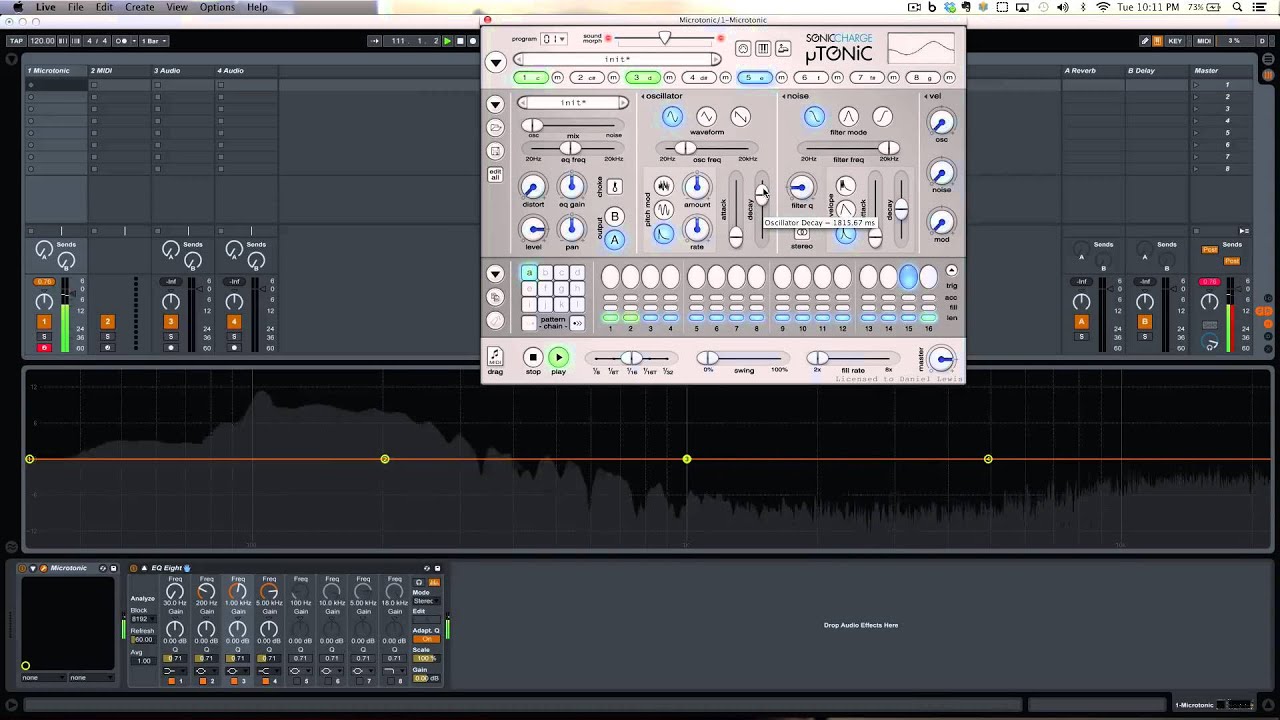Open the program number dropdown
The width and height of the screenshot is (1280, 720).
point(553,39)
